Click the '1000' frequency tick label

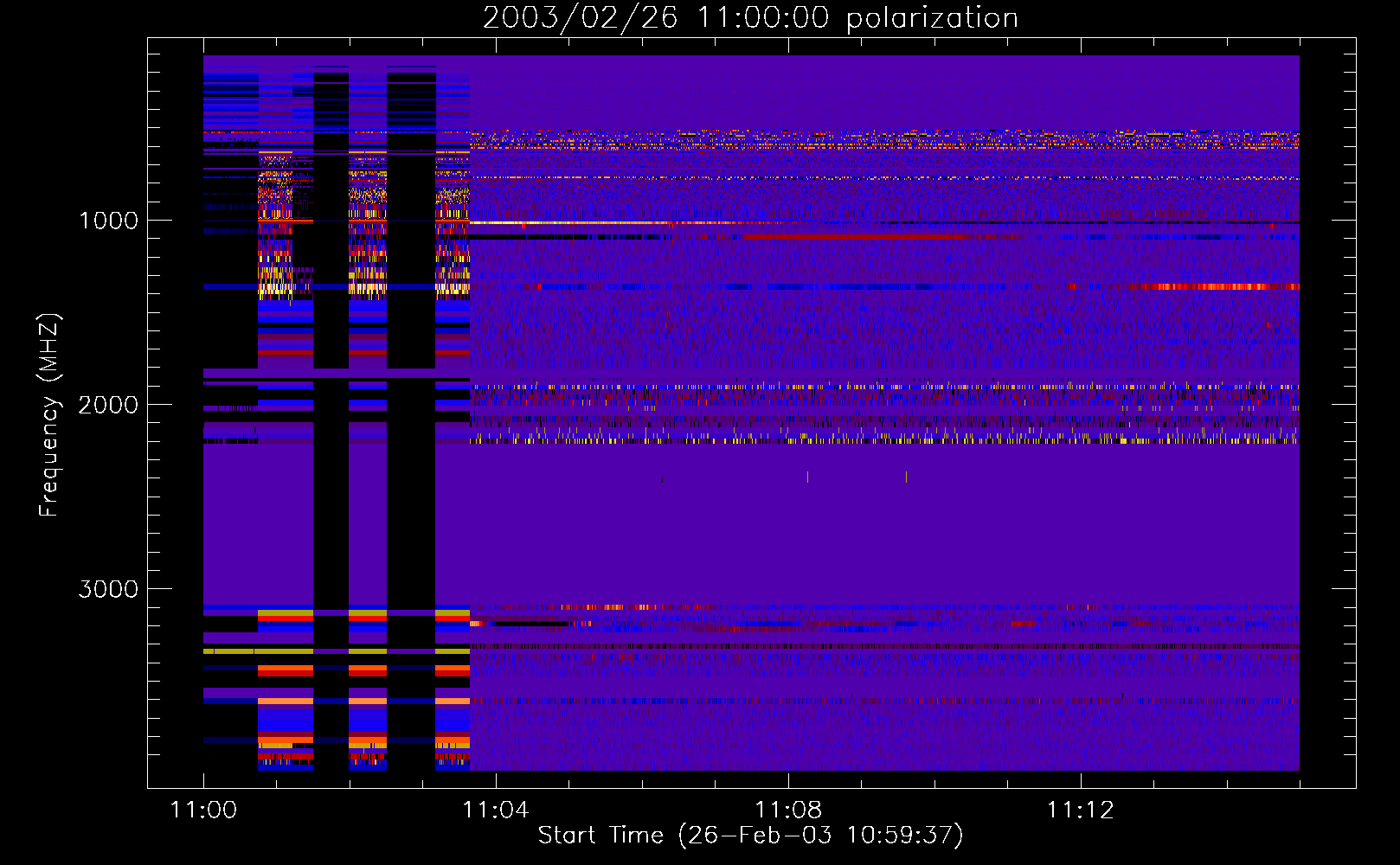click(109, 221)
